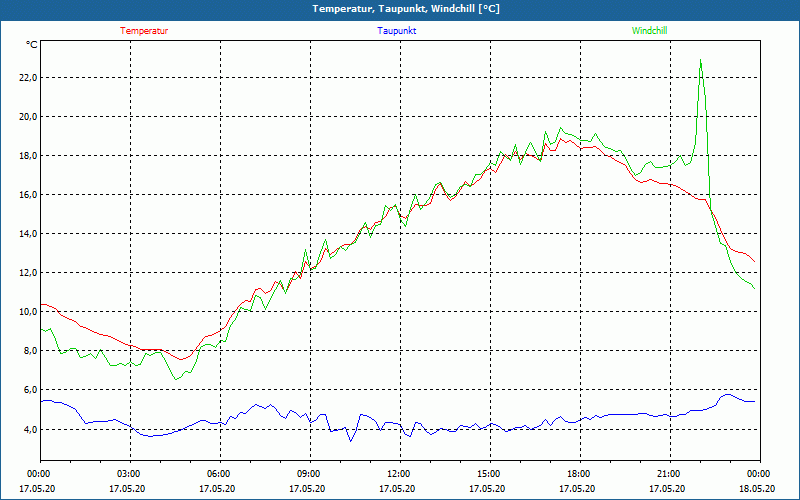
Task: Click the green Windchill legend label
Action: (x=649, y=31)
